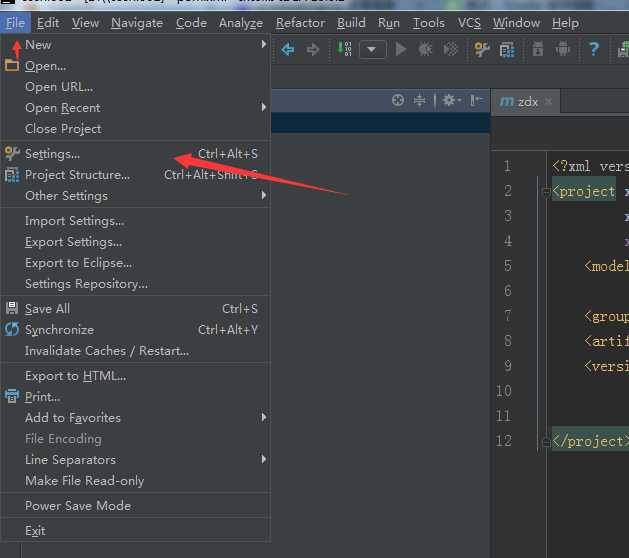Open the project panel gear options
Screen dimensions: 629x558
450,100
